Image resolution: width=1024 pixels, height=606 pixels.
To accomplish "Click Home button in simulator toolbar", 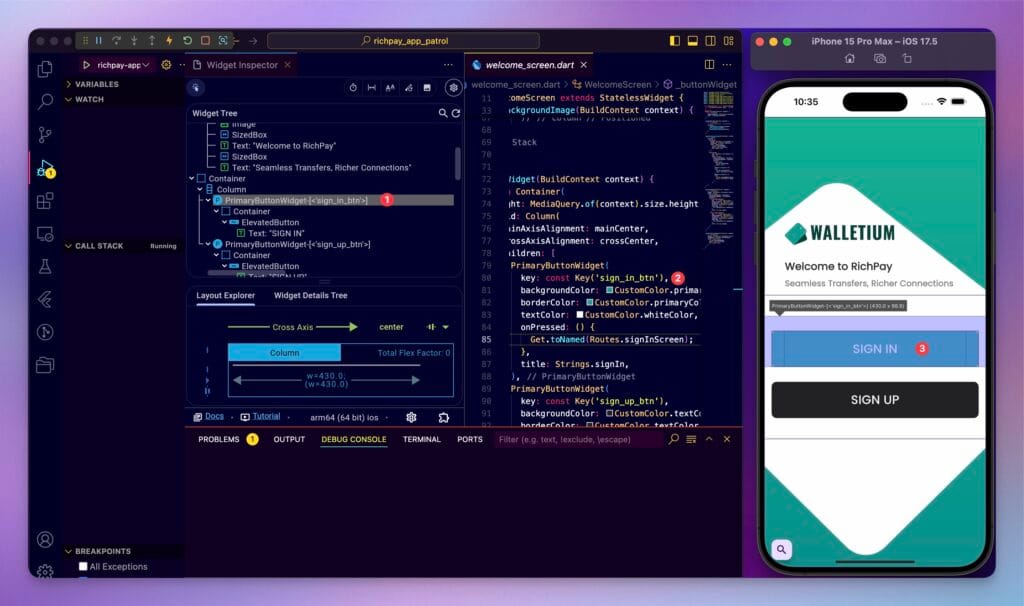I will pyautogui.click(x=849, y=58).
